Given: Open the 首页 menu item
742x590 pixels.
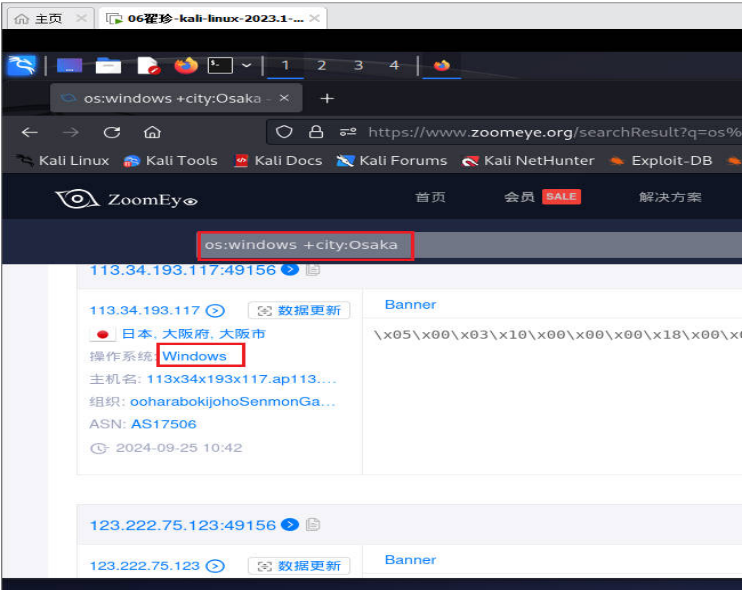Looking at the screenshot, I should pyautogui.click(x=430, y=197).
